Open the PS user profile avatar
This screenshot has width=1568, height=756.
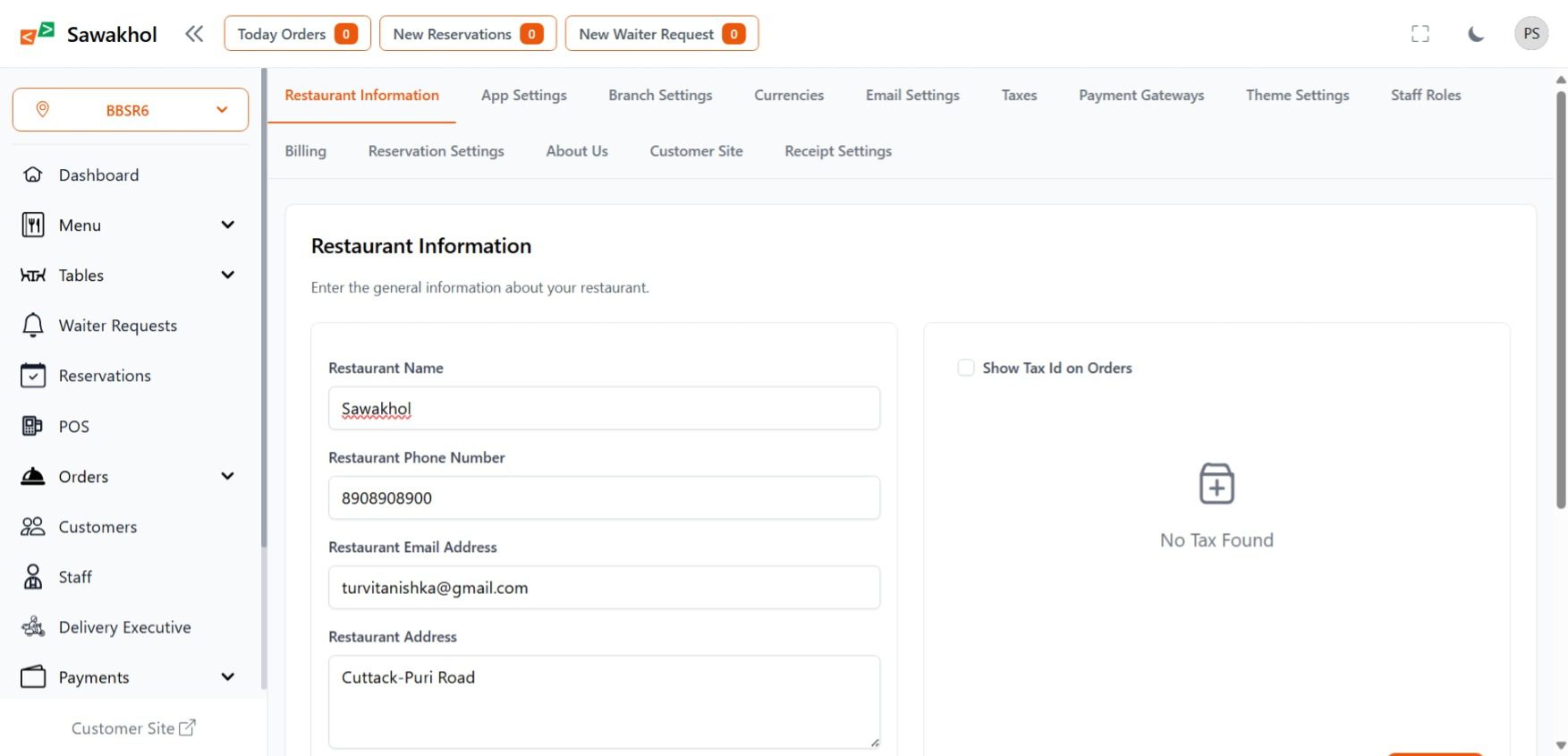(1531, 34)
